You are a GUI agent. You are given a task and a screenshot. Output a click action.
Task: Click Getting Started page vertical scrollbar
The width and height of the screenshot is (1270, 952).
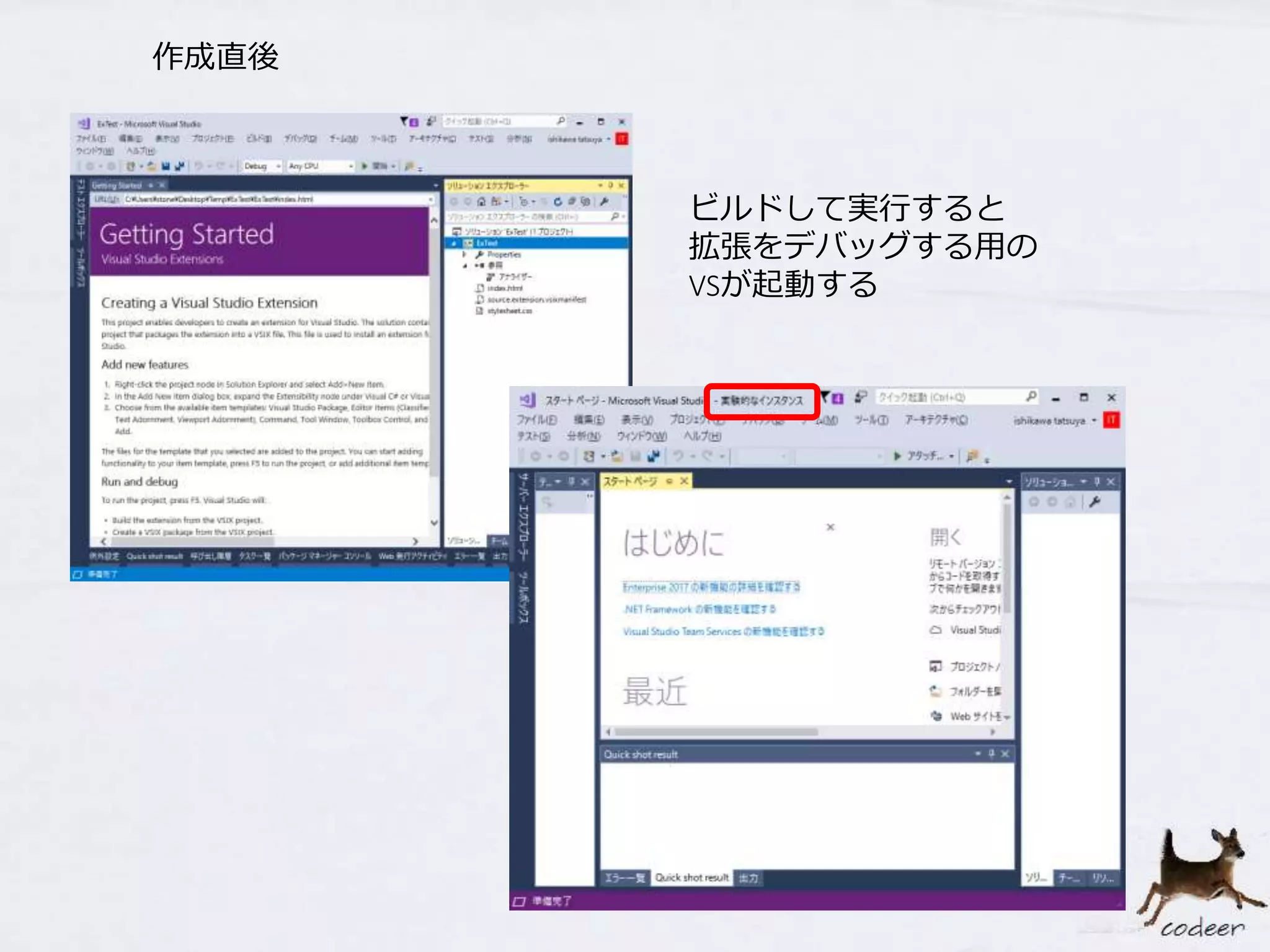pyautogui.click(x=435, y=372)
